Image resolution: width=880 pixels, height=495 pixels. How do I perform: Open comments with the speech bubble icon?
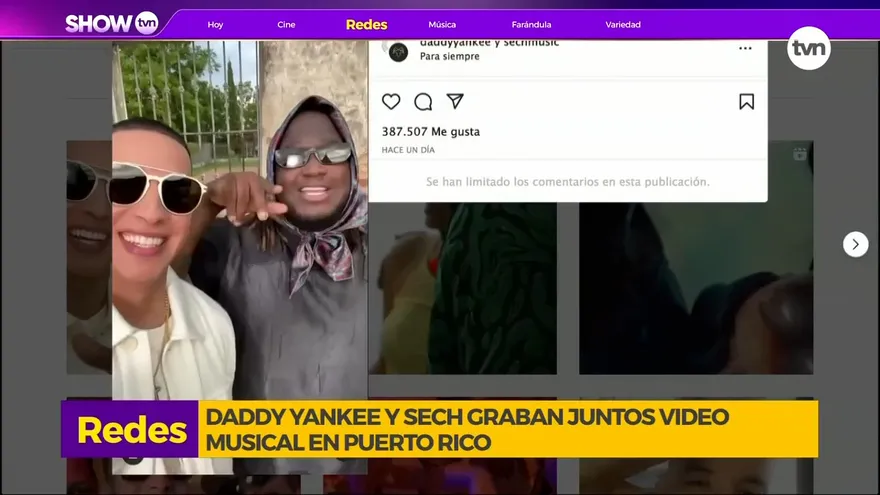coord(423,102)
